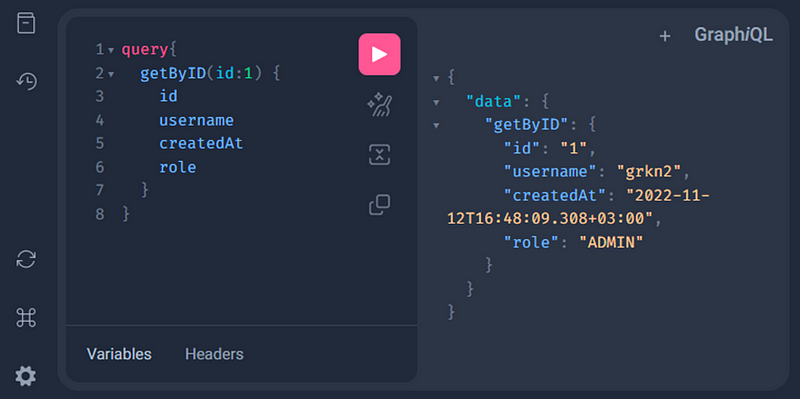
Task: Collapse the root response object arrow
Action: [x=436, y=79]
